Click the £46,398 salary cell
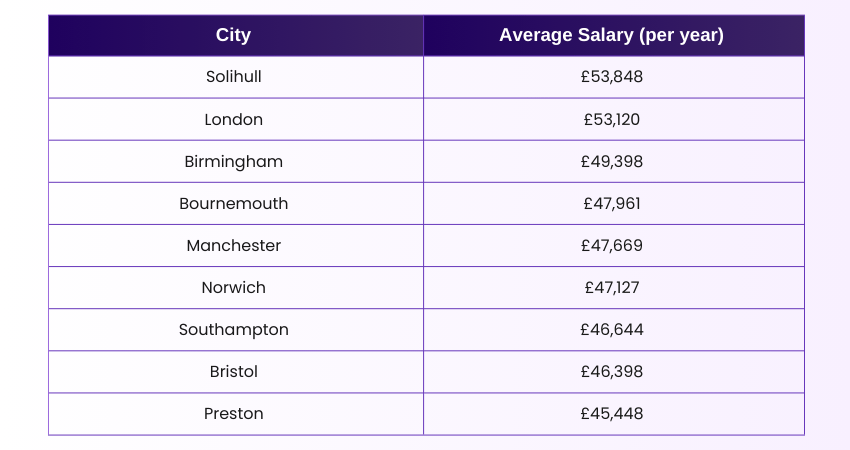 click(x=612, y=371)
